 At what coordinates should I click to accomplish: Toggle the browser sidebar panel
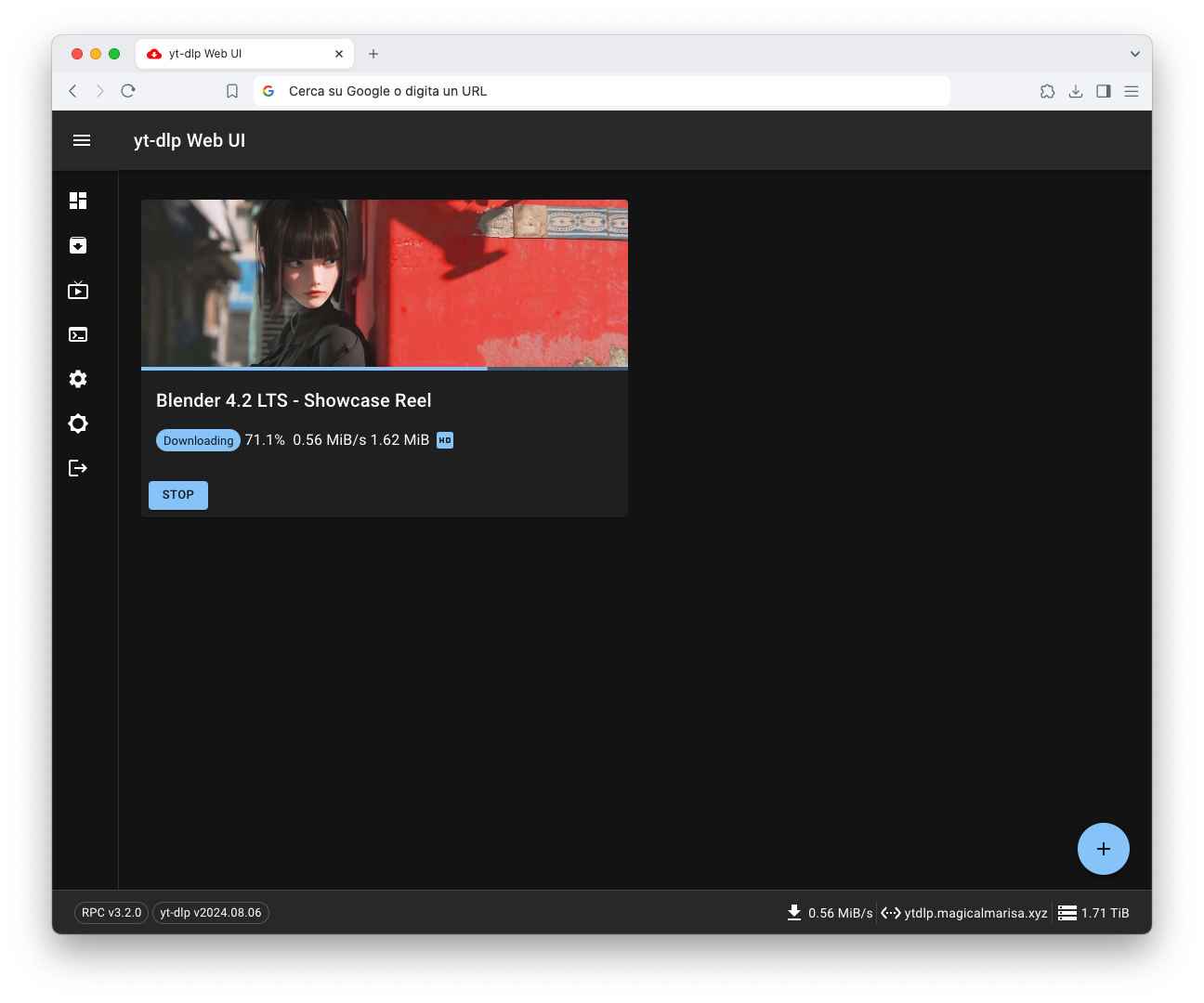1103,91
